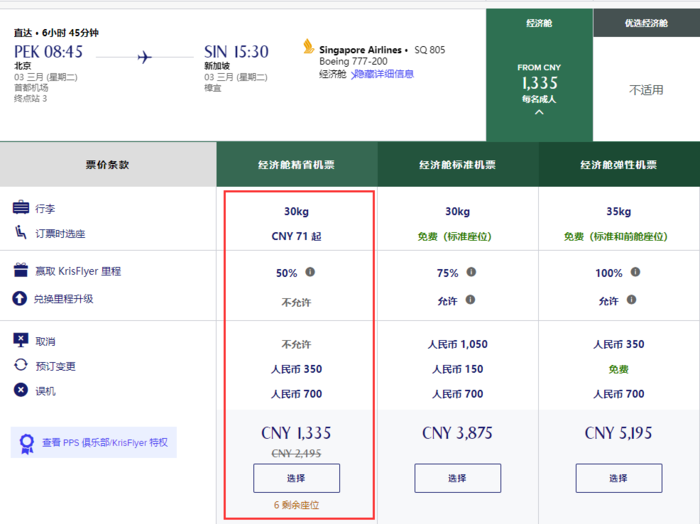Screen dimensions: 700x524
Task: Click info icon next to 允许 in 标准机票 column
Action: pyautogui.click(x=471, y=299)
